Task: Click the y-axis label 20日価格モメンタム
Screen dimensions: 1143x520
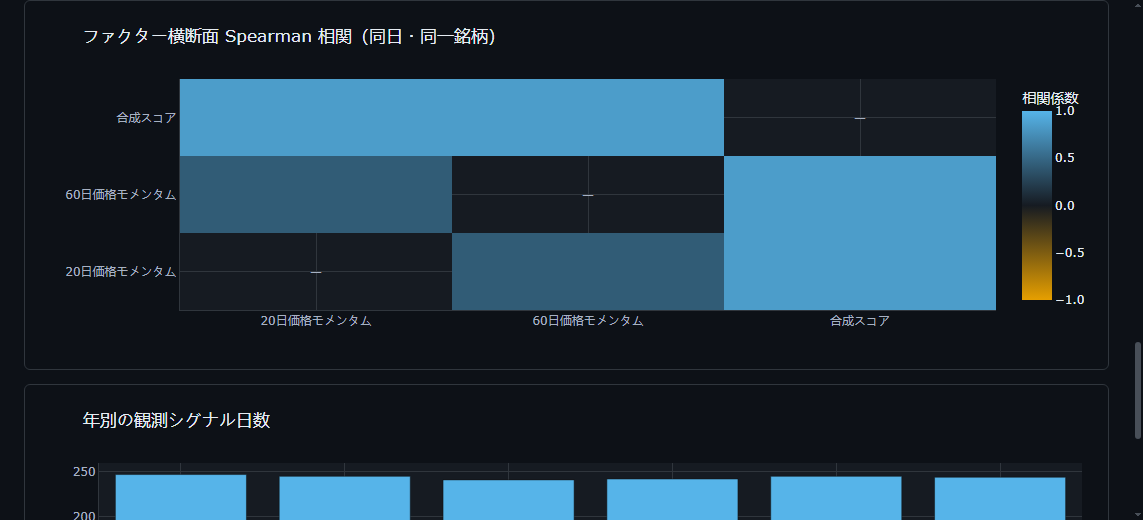Action: [120, 271]
